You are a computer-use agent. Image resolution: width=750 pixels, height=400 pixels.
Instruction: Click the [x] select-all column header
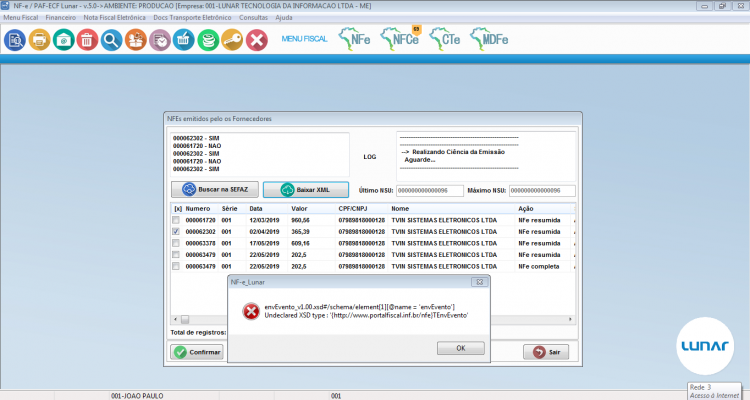tap(178, 209)
